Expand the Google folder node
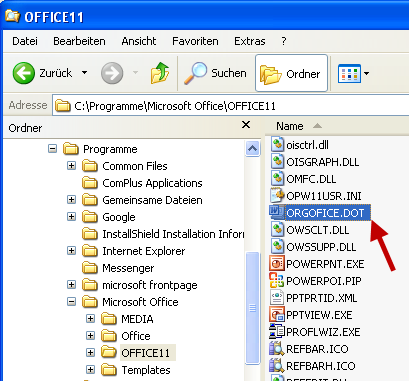The width and height of the screenshot is (409, 381). pyautogui.click(x=71, y=217)
